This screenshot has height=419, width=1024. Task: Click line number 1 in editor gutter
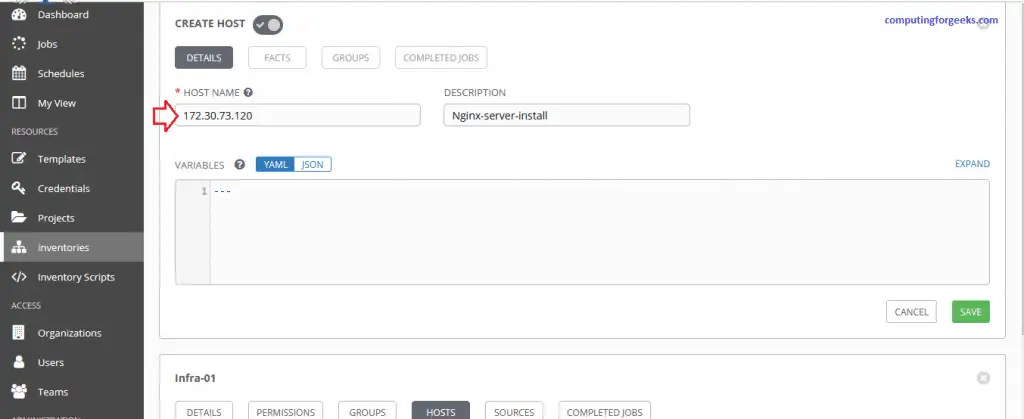204,191
